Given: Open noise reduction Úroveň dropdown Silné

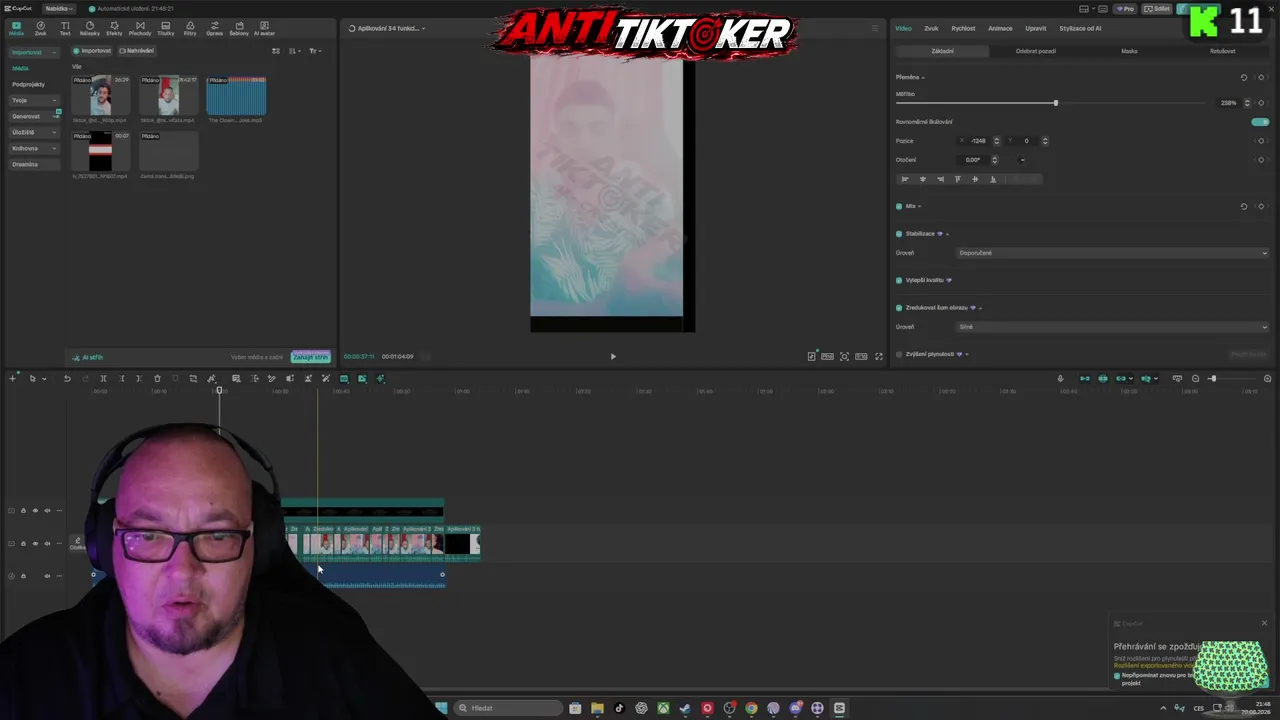Looking at the screenshot, I should [x=1112, y=327].
